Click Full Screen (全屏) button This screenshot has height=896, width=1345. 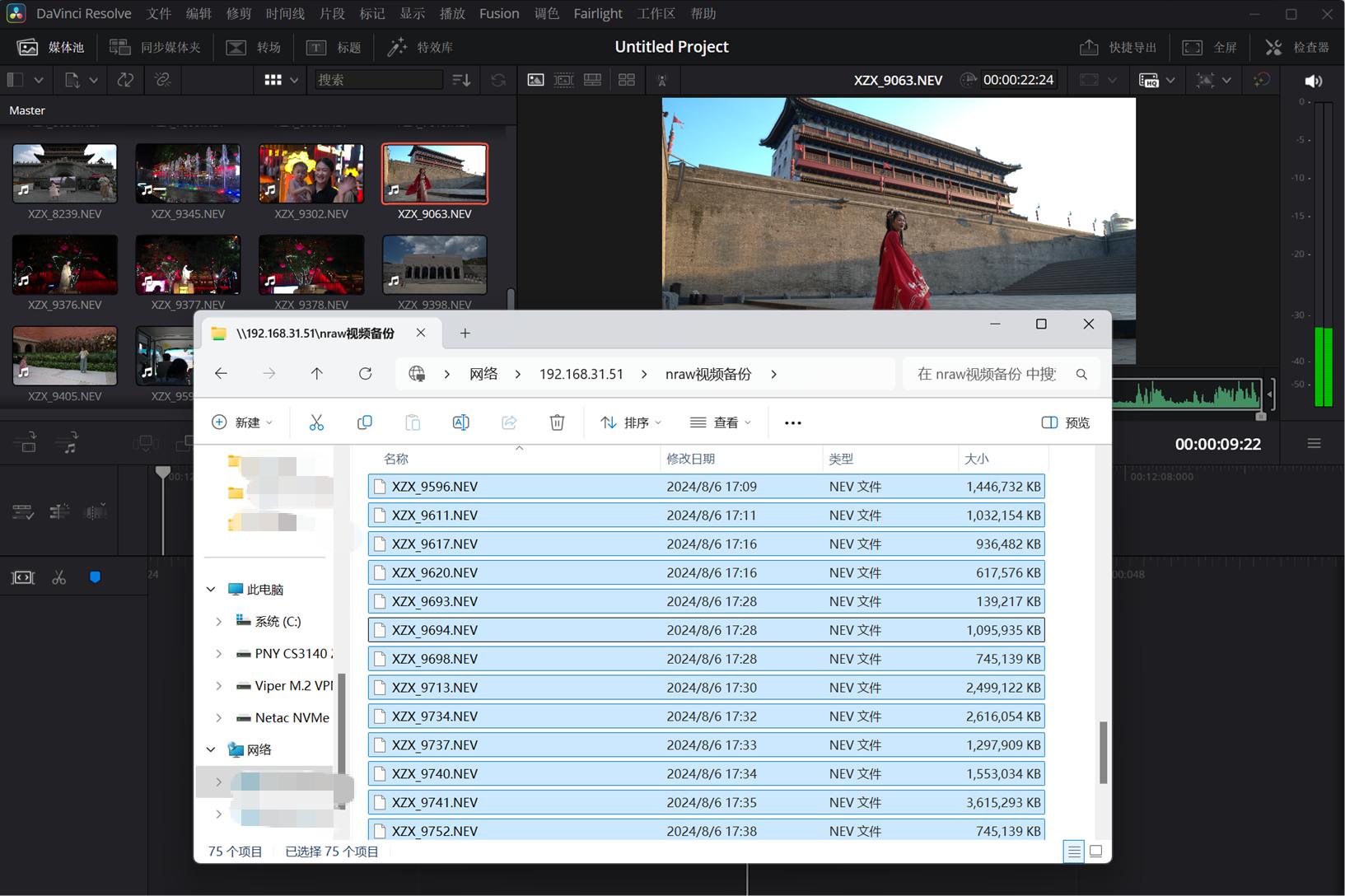[x=1209, y=47]
